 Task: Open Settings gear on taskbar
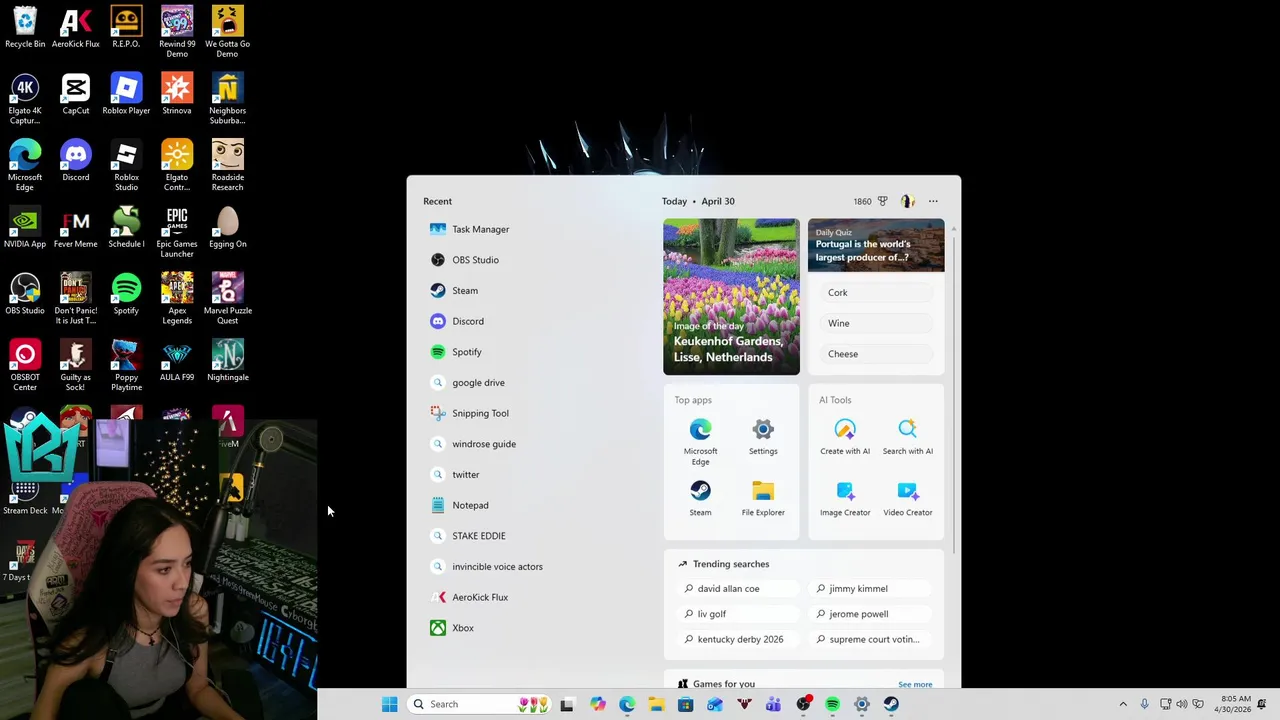coord(862,704)
